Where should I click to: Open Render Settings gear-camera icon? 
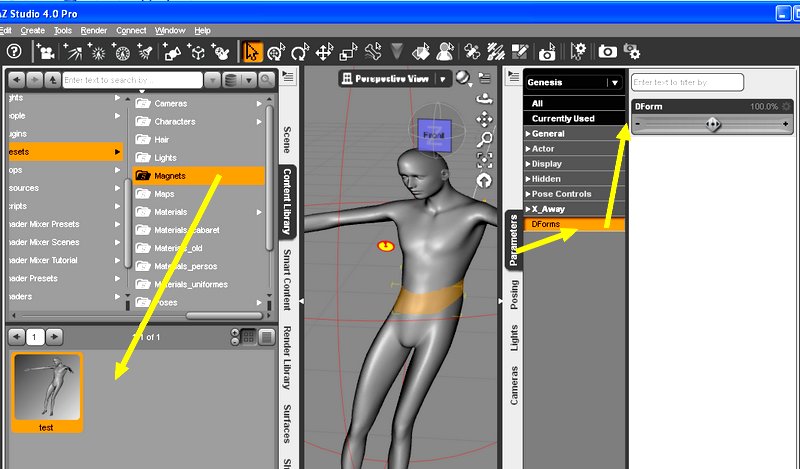coord(632,52)
